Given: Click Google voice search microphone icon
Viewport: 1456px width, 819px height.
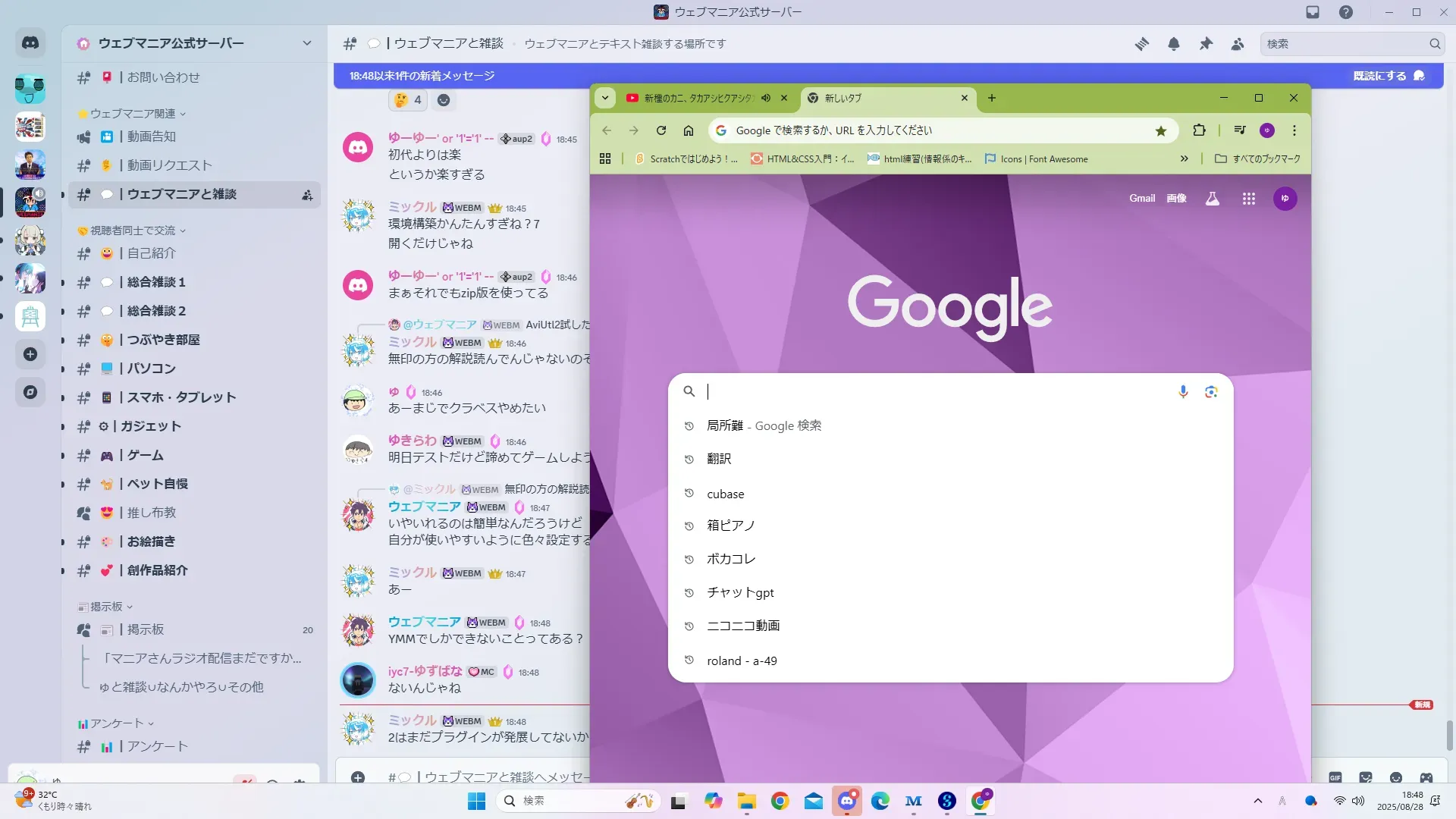Looking at the screenshot, I should (1182, 391).
